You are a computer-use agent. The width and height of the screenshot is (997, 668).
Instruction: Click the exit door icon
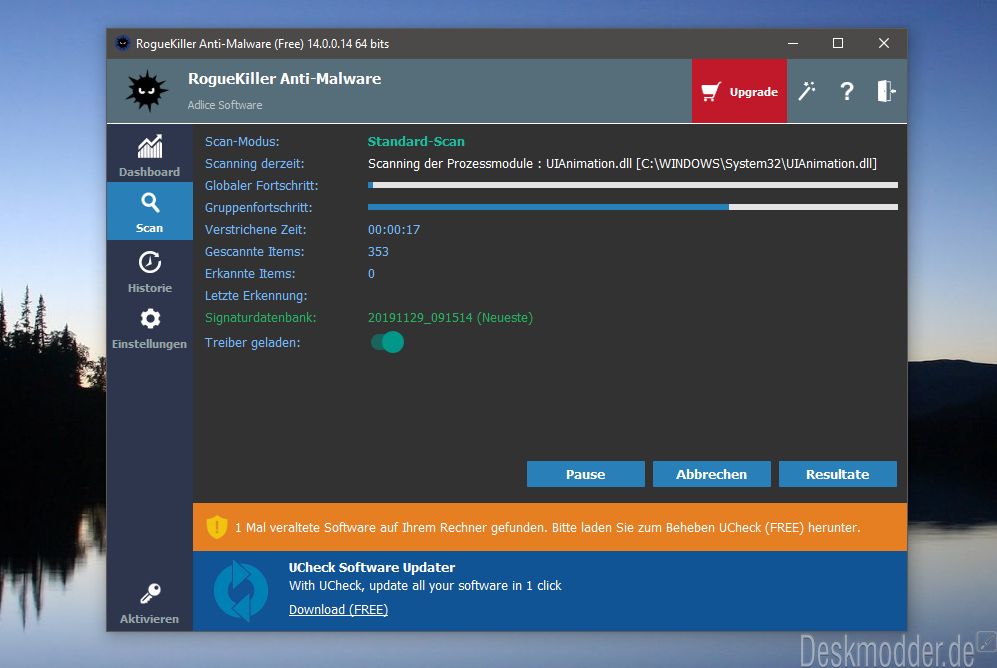886,92
